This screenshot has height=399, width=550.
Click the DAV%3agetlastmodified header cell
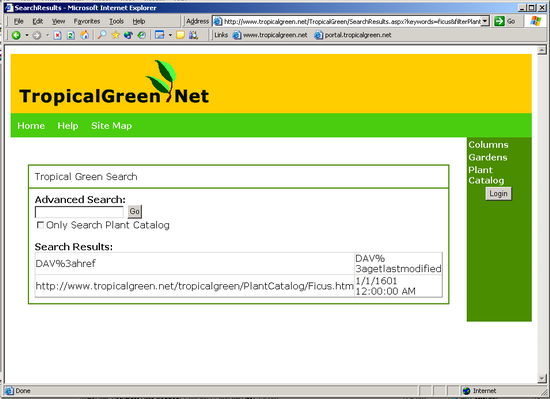tap(398, 263)
